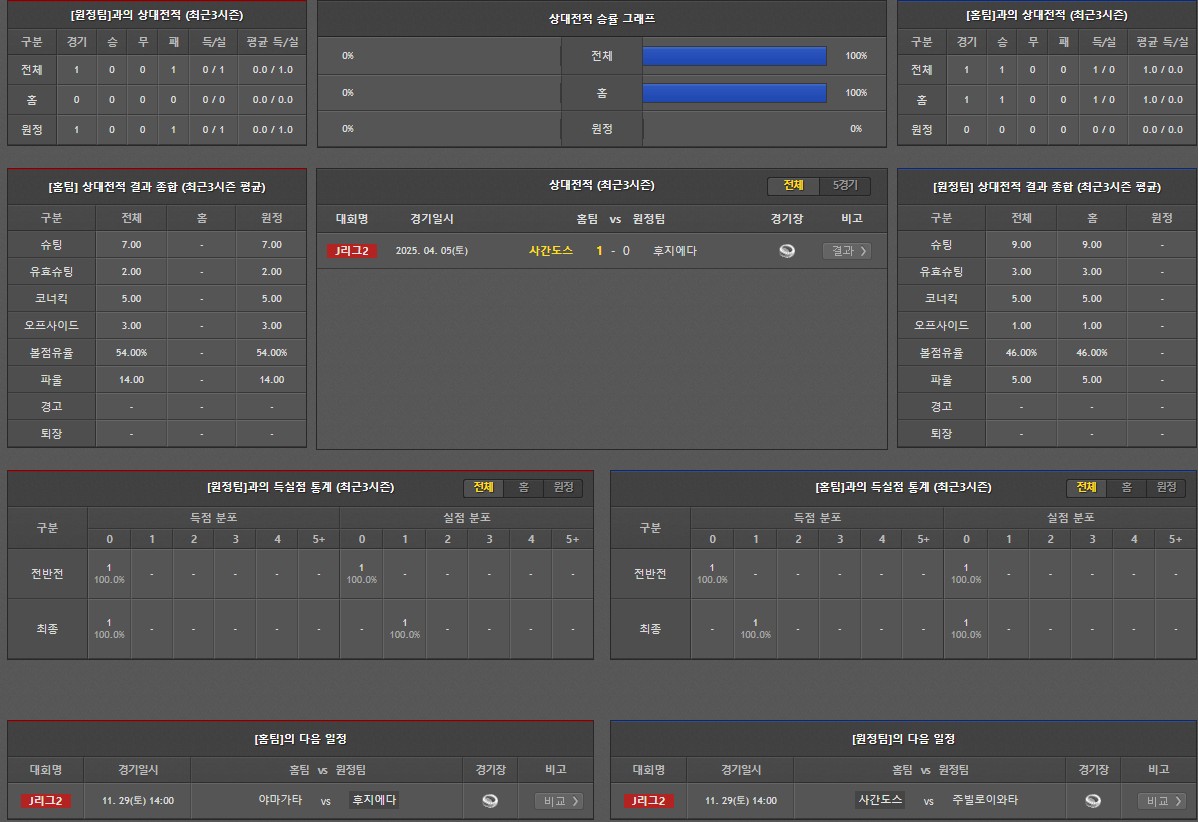The height and width of the screenshot is (822, 1198).
Task: Click 사간도스 team name in head-to-head row
Action: click(551, 251)
